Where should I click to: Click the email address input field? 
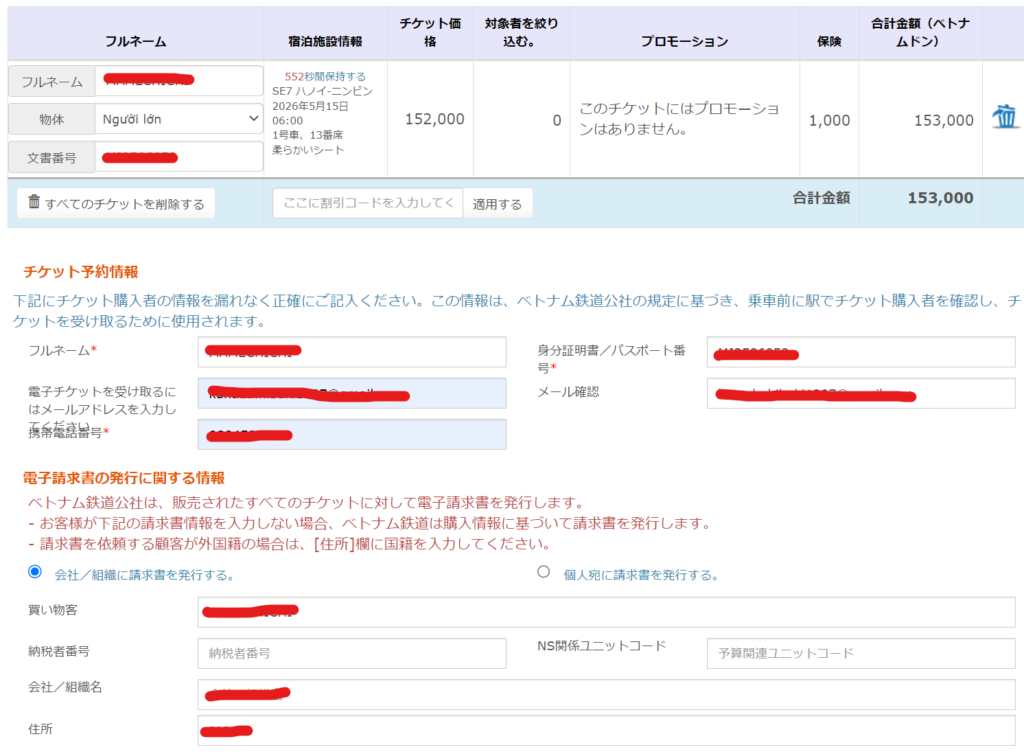tap(351, 393)
